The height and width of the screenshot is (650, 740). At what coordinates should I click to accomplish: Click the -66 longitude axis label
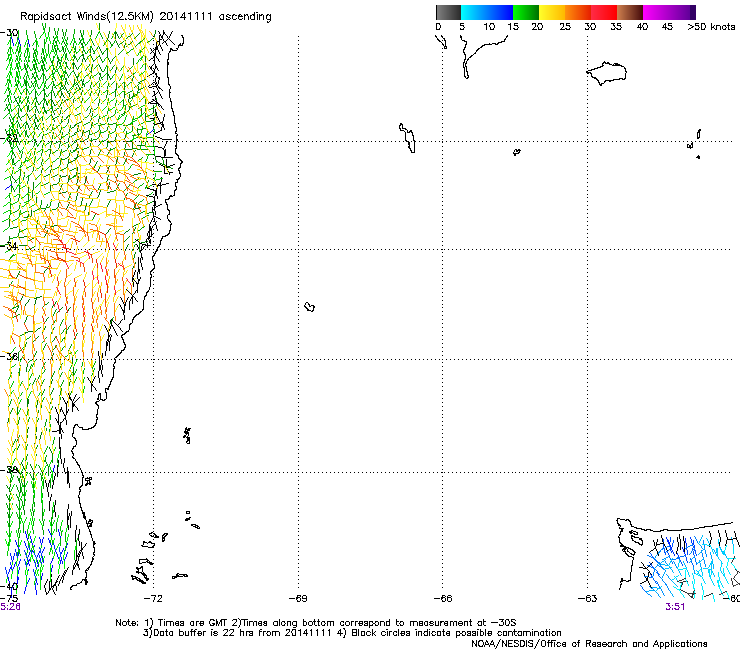443,598
